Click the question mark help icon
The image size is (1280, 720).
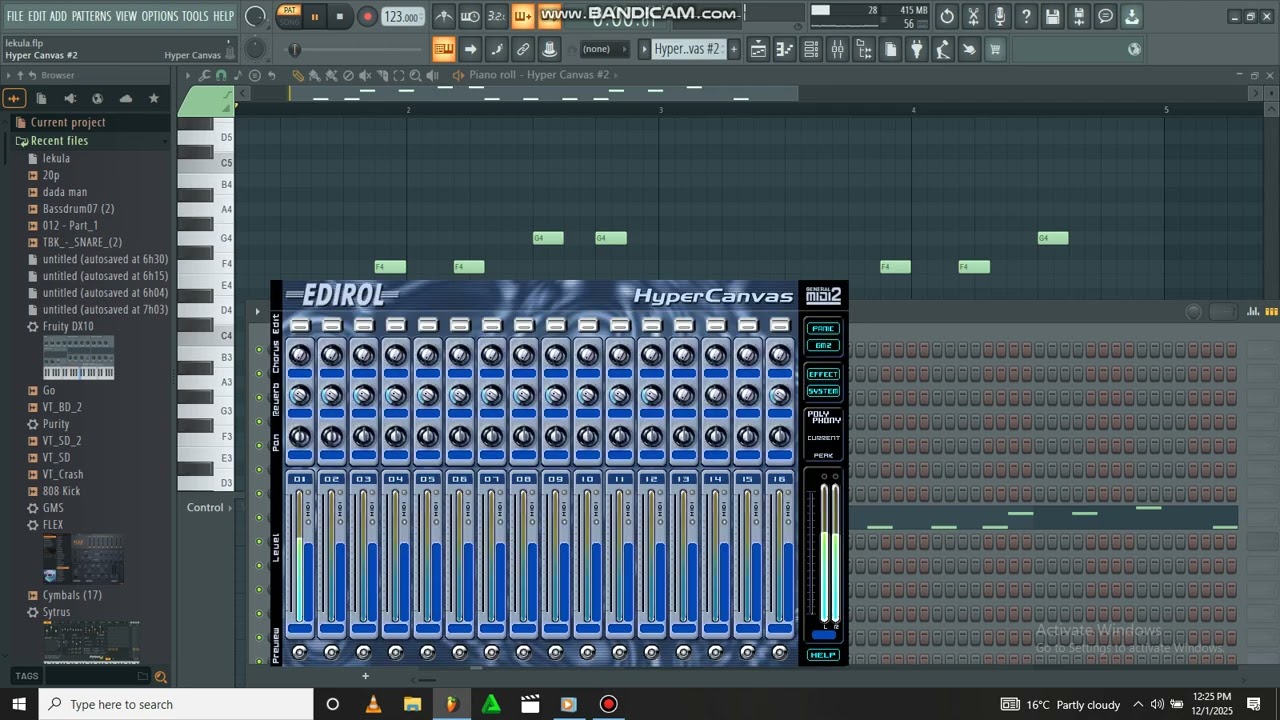click(1026, 16)
